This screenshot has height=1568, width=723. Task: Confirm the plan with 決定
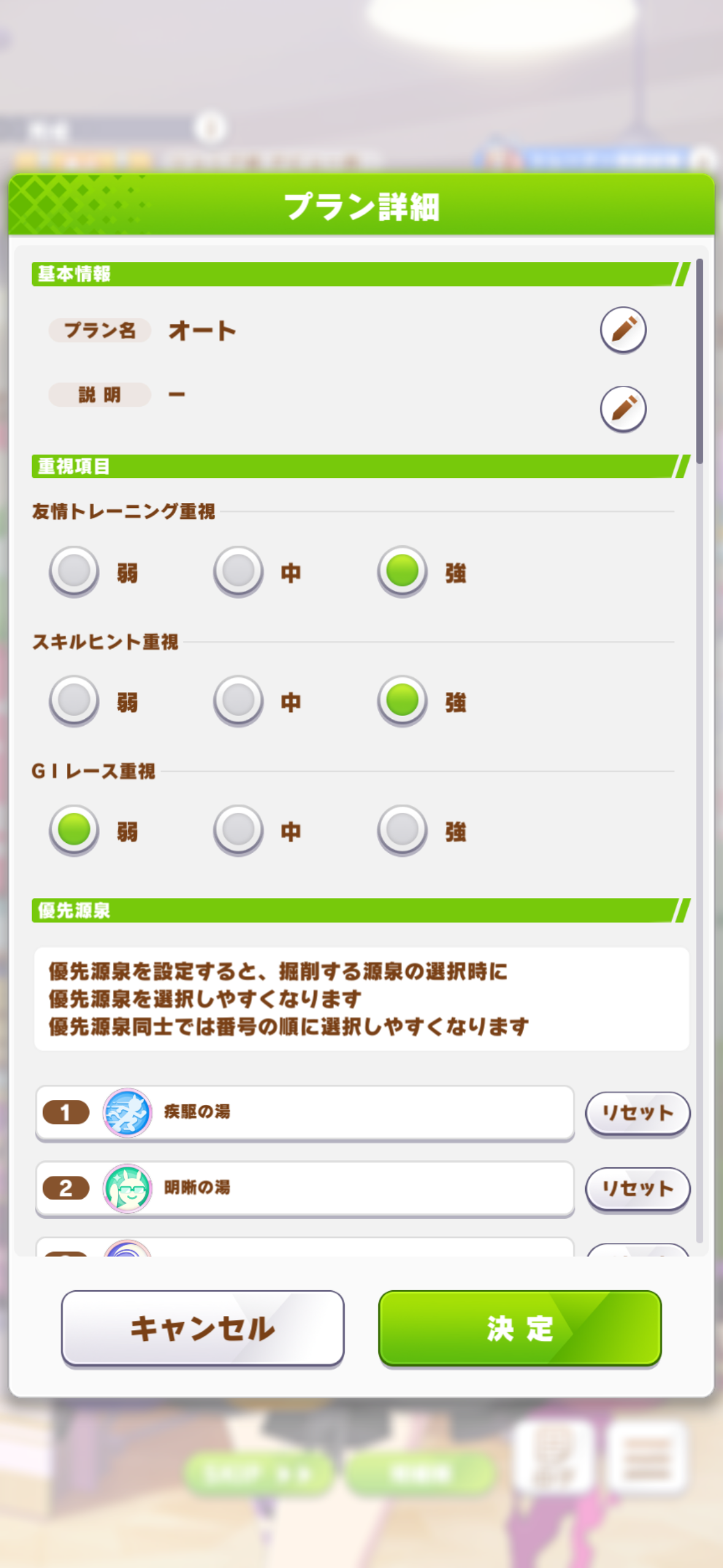[519, 1328]
